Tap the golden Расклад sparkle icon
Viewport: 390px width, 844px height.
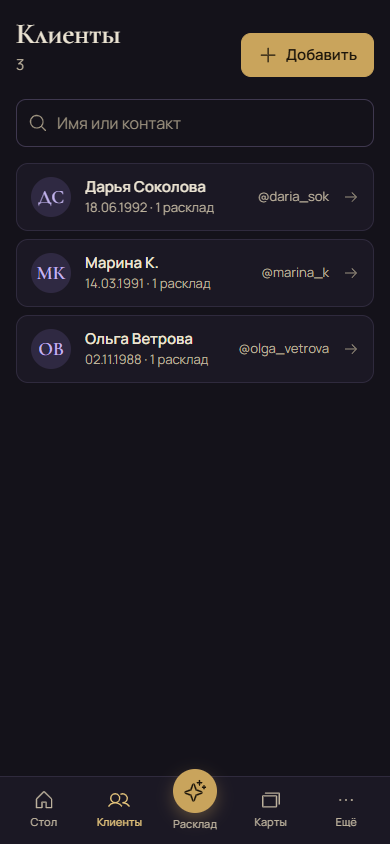coord(195,791)
